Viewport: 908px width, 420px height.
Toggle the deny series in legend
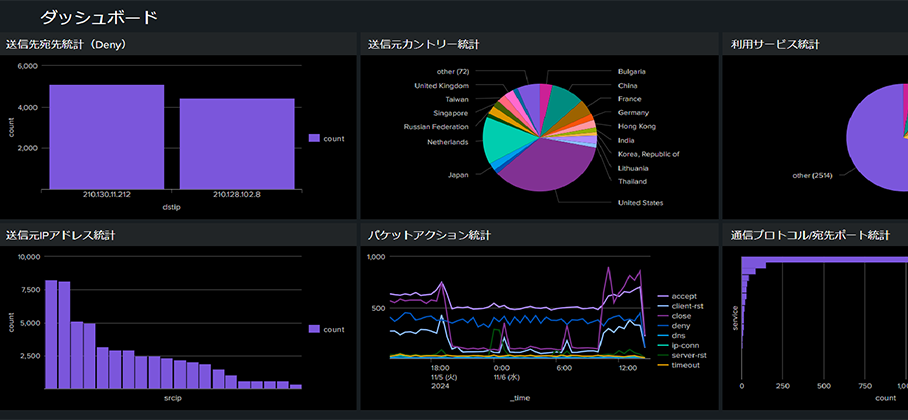pyautogui.click(x=679, y=325)
